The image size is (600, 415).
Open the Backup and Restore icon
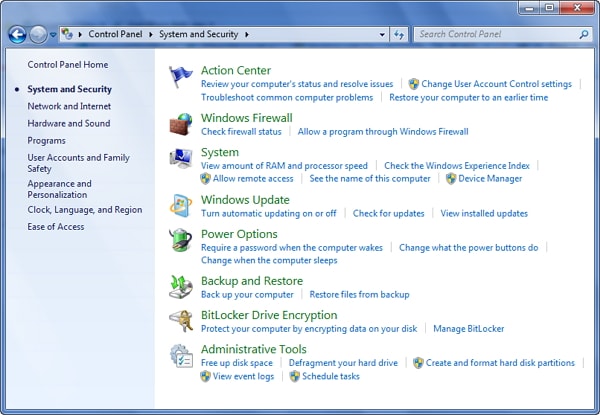pyautogui.click(x=181, y=288)
